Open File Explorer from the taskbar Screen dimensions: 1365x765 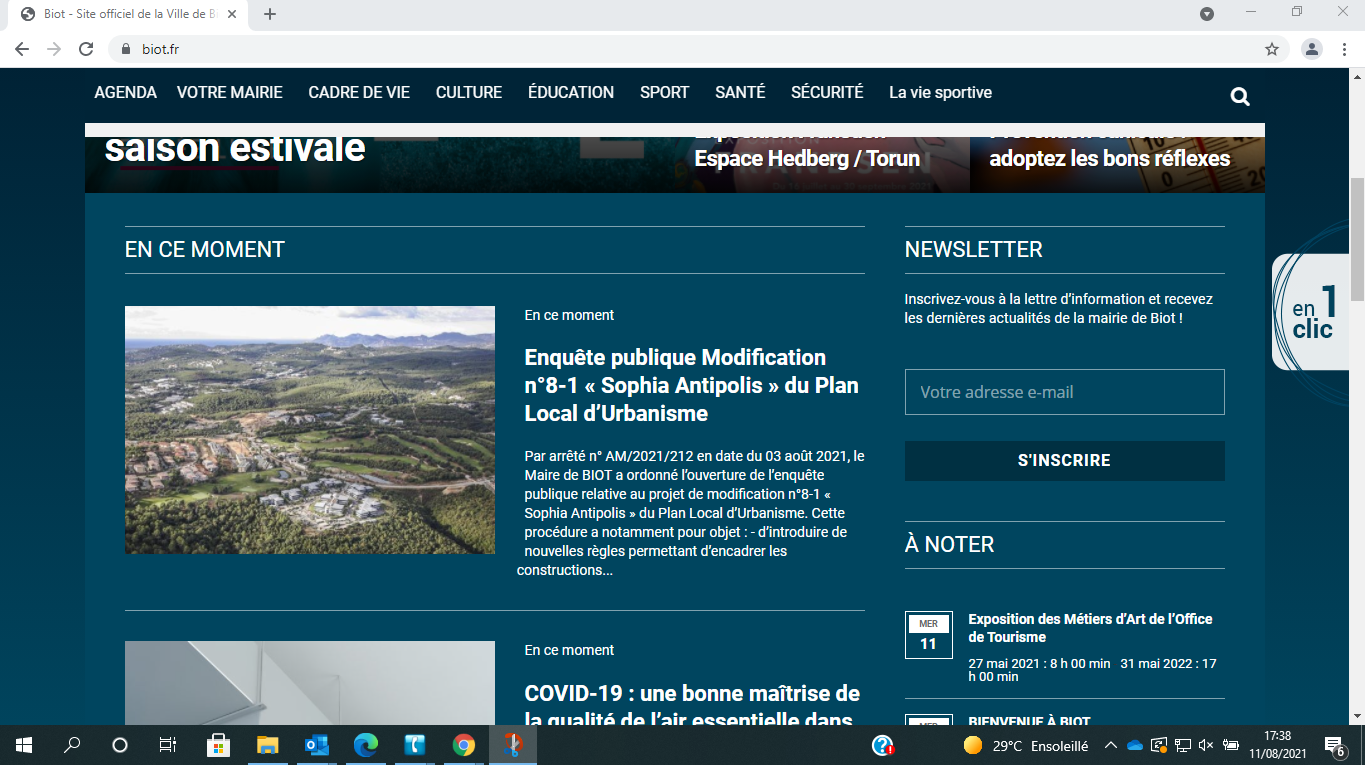267,745
